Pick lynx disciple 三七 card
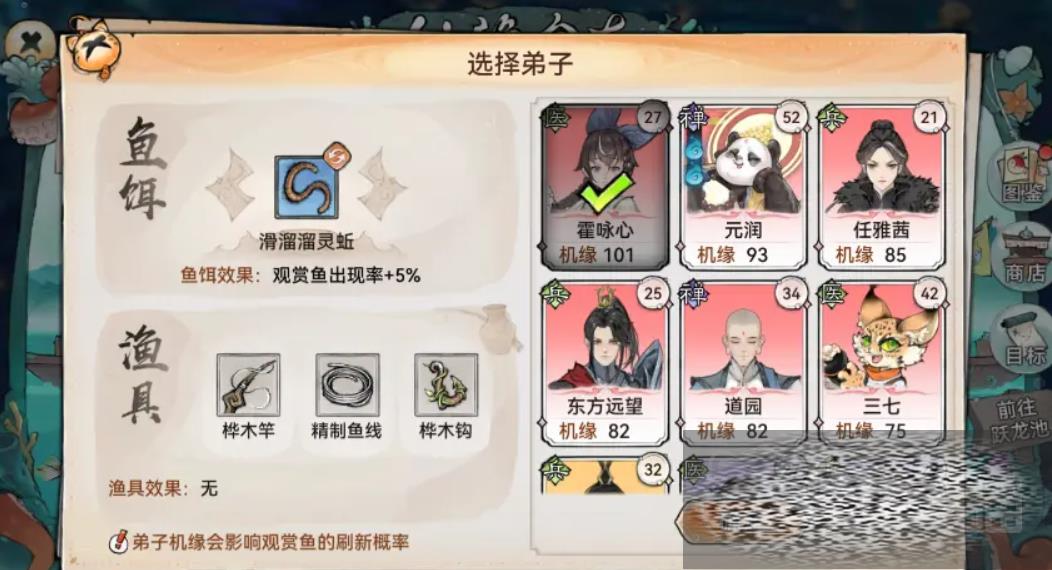Screen dimensions: 1052x570 click(882, 362)
